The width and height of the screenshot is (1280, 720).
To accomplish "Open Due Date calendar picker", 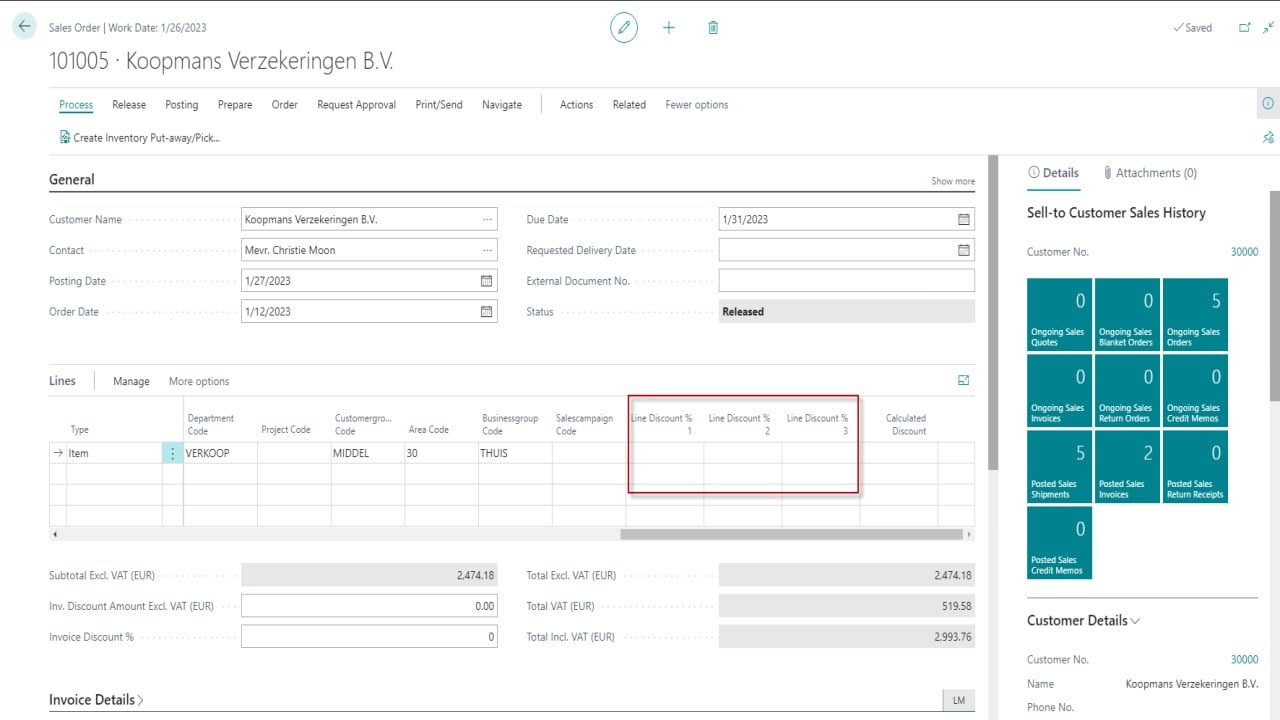I will [x=964, y=220].
